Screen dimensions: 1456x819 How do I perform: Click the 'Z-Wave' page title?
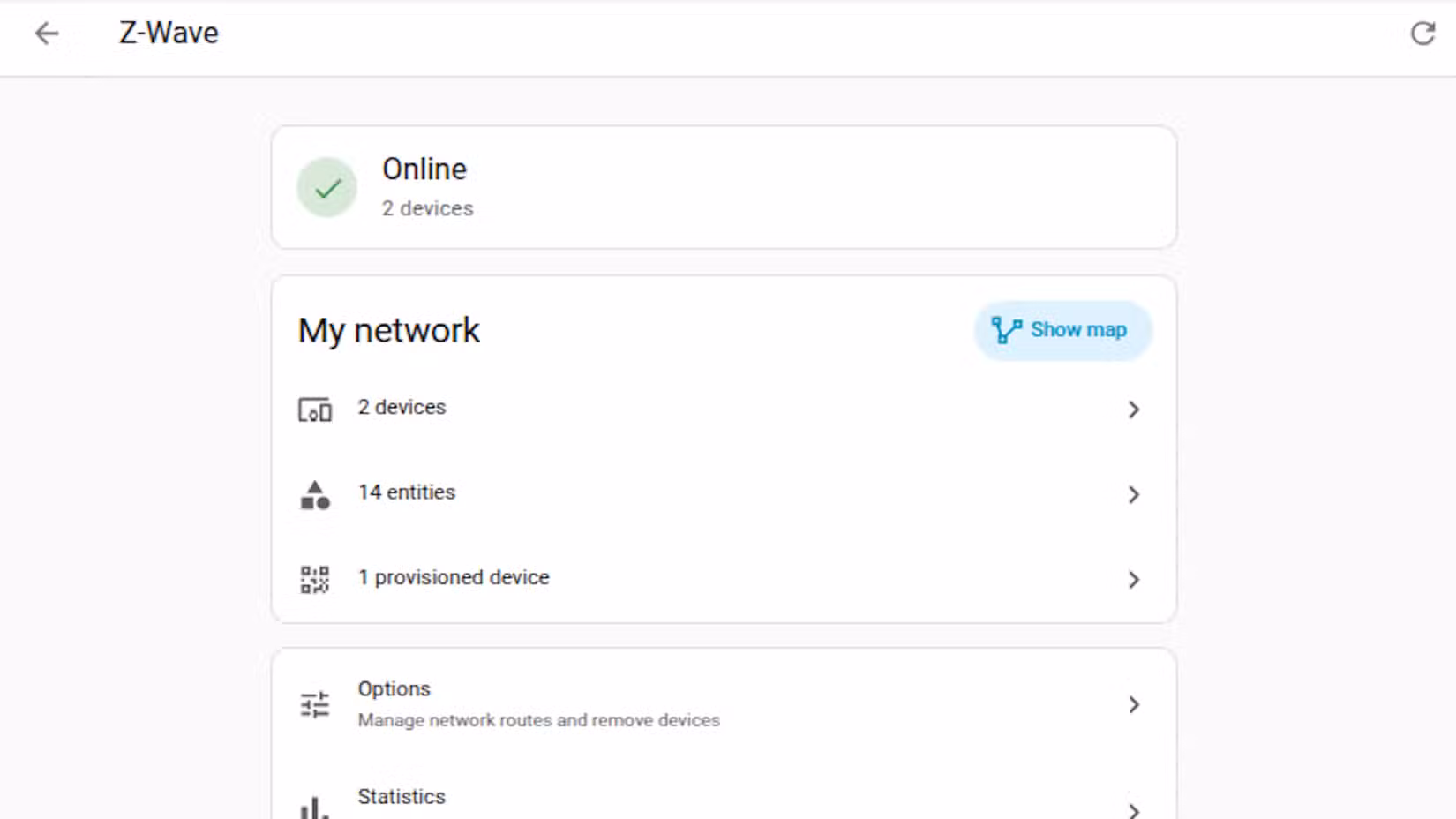tap(169, 33)
